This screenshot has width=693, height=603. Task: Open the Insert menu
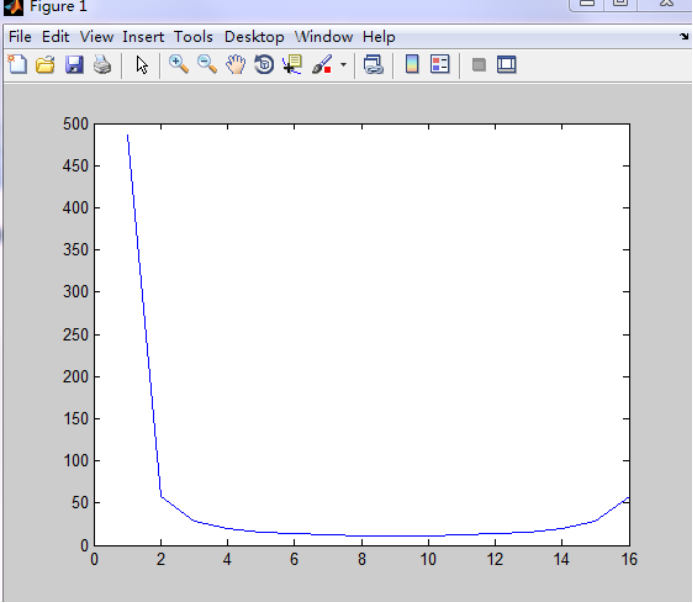point(143,37)
